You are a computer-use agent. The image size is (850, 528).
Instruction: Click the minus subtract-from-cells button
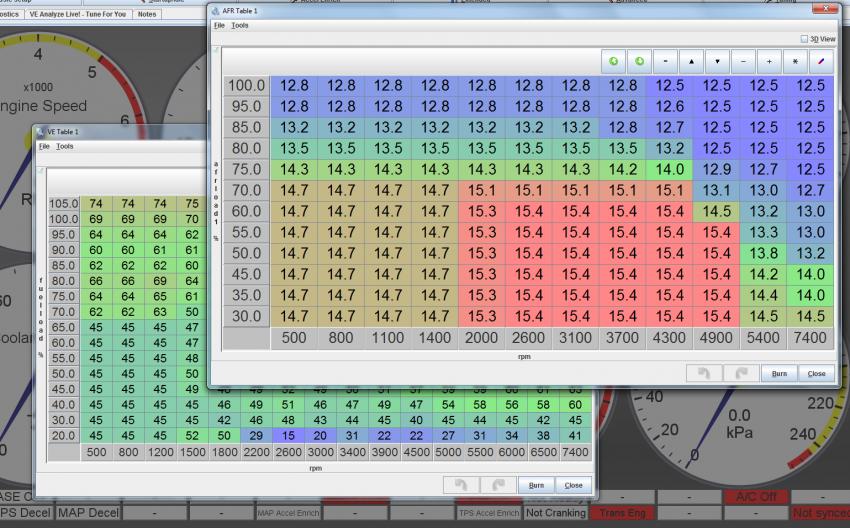pos(743,61)
